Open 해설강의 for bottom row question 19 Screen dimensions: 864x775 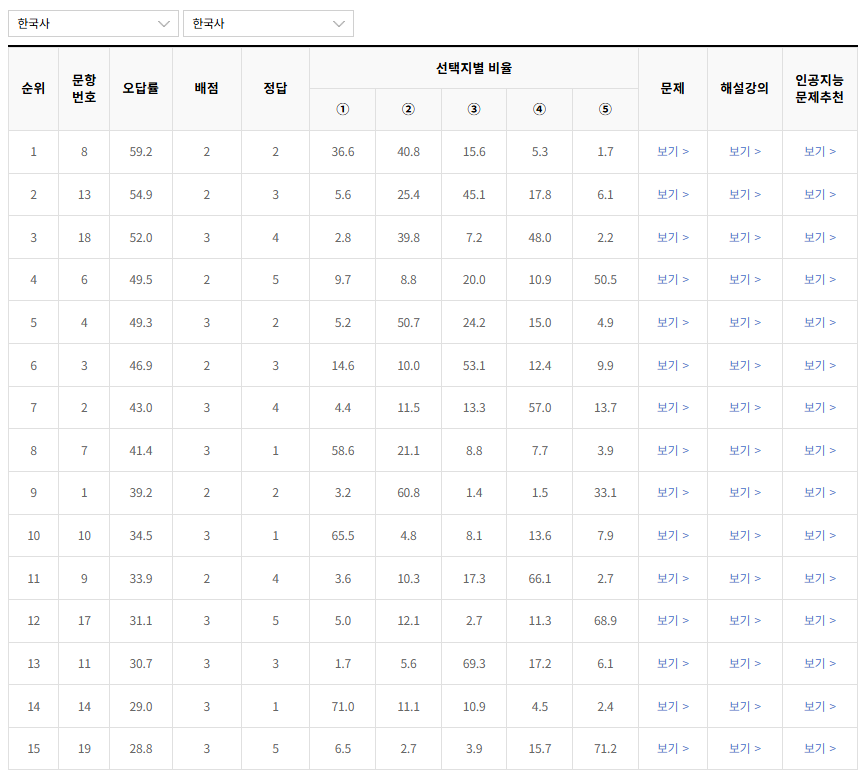(x=745, y=748)
